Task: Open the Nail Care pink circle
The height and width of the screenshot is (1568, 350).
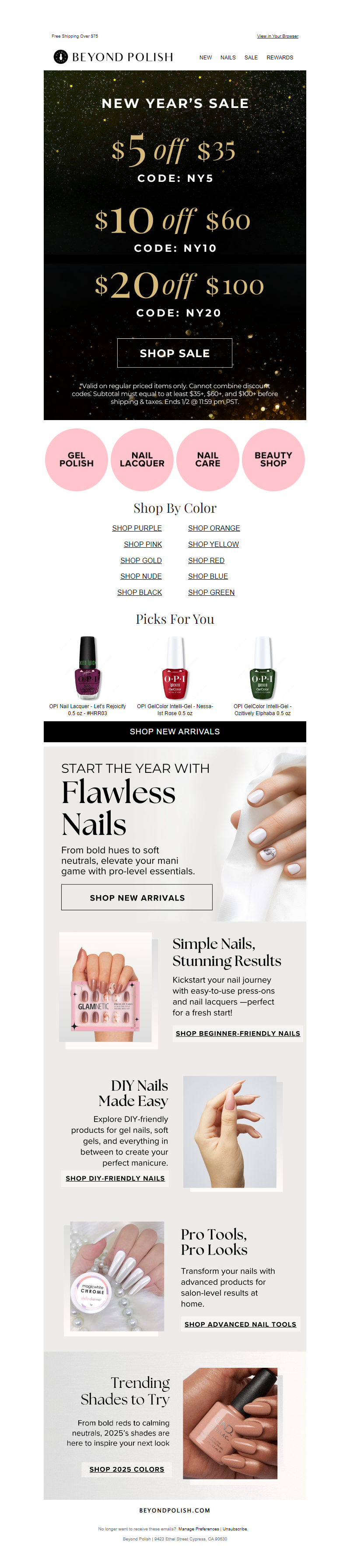Action: (x=207, y=459)
